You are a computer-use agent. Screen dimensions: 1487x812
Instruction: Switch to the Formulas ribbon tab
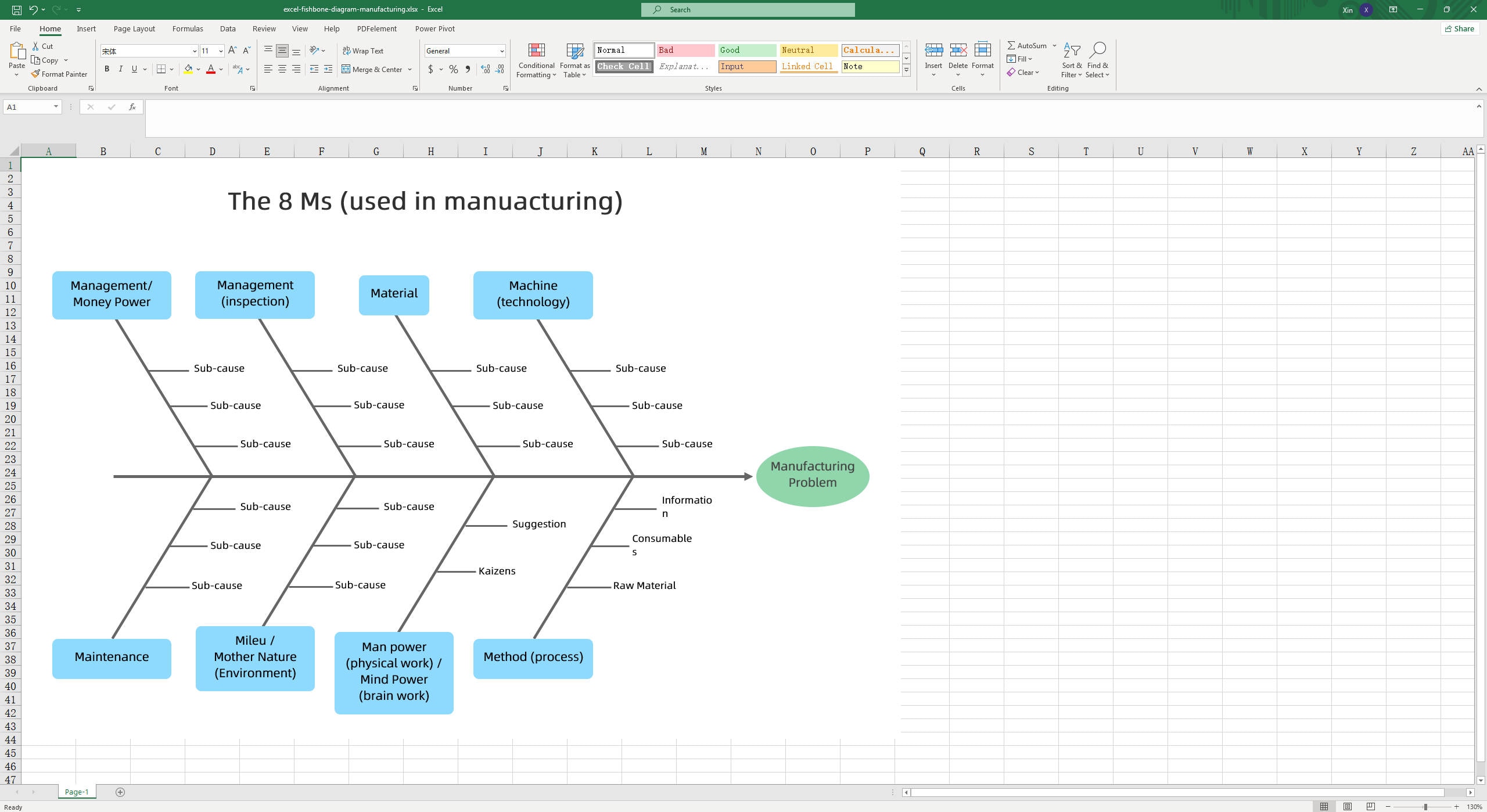point(188,28)
